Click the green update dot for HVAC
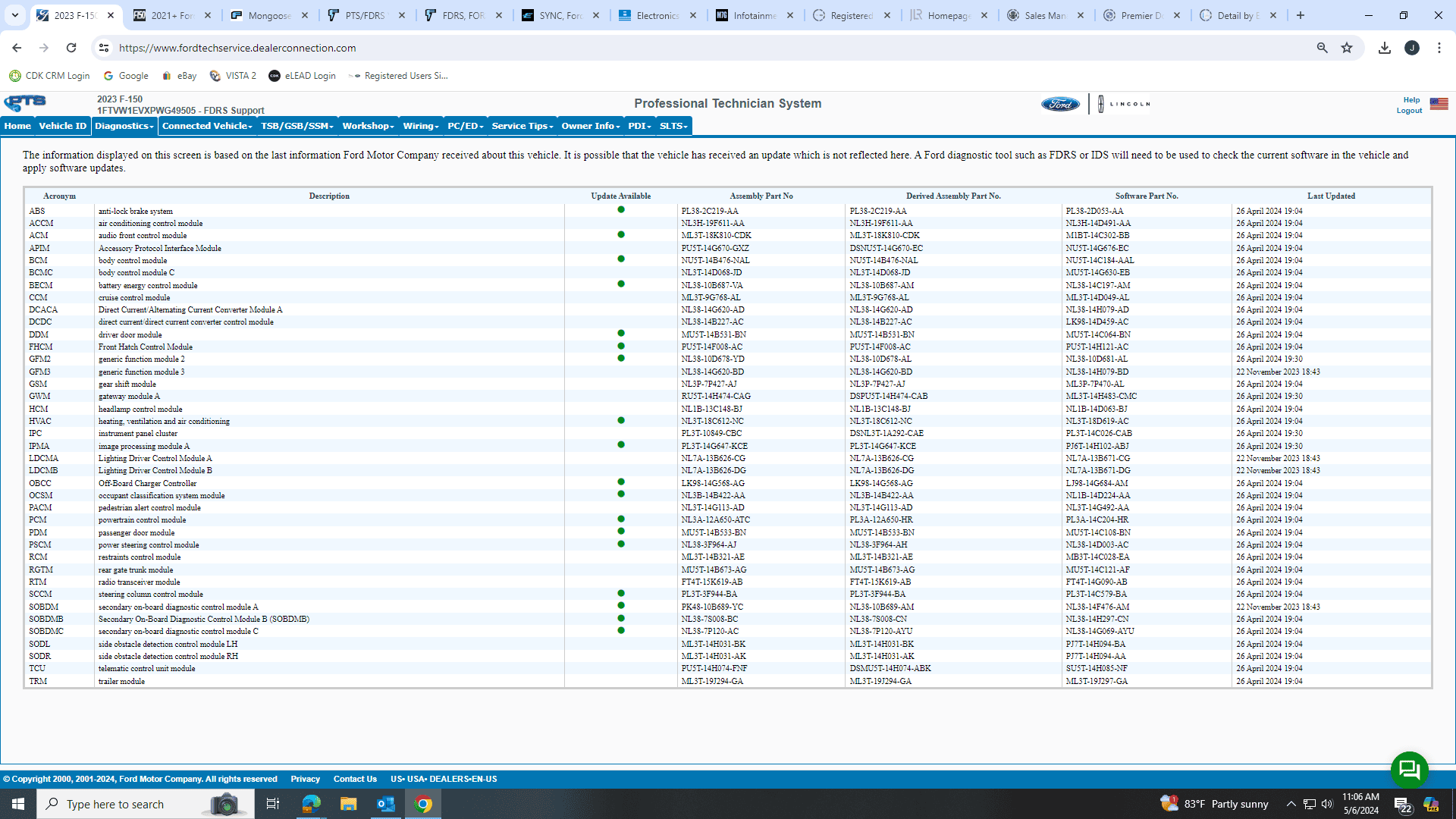This screenshot has height=819, width=1456. (x=621, y=420)
